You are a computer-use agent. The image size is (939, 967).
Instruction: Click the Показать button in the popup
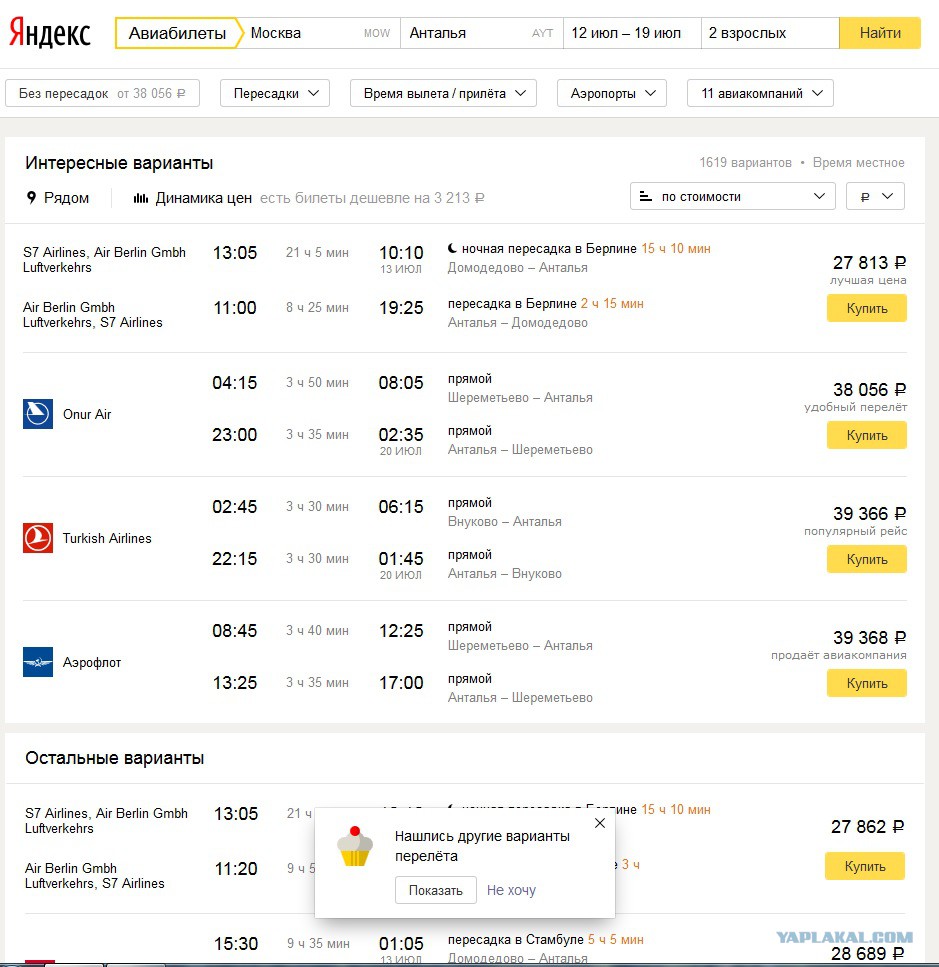pyautogui.click(x=435, y=890)
